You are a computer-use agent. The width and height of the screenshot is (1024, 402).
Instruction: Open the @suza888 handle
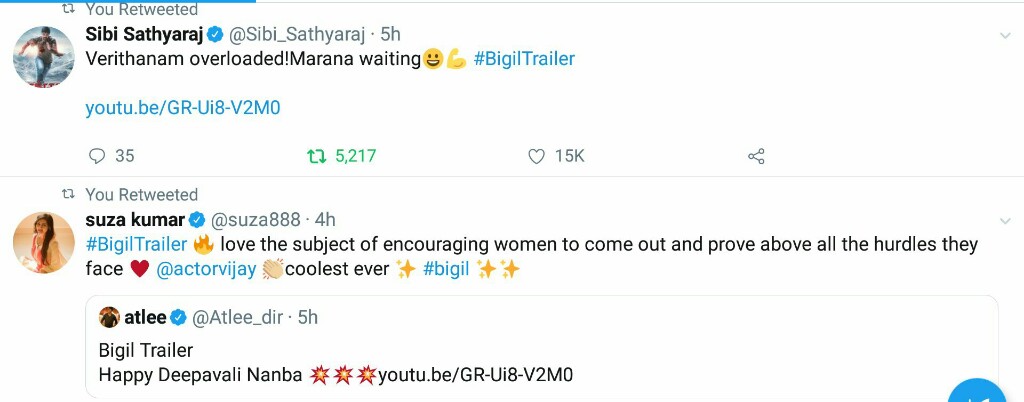click(x=259, y=219)
